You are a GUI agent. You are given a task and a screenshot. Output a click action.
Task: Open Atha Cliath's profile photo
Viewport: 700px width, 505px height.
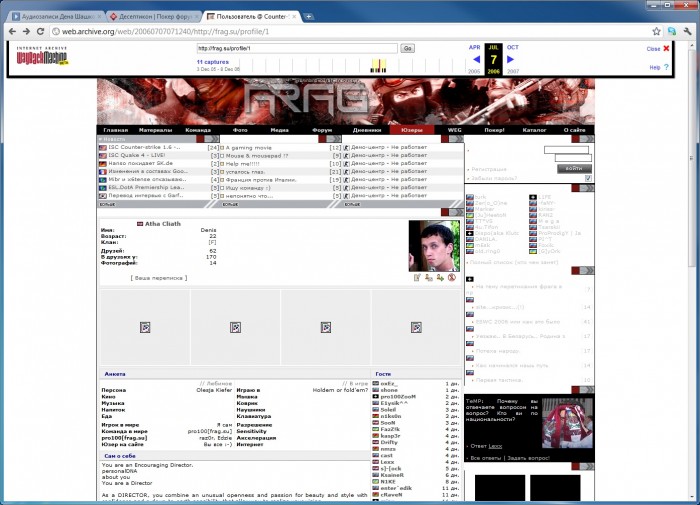click(x=434, y=246)
